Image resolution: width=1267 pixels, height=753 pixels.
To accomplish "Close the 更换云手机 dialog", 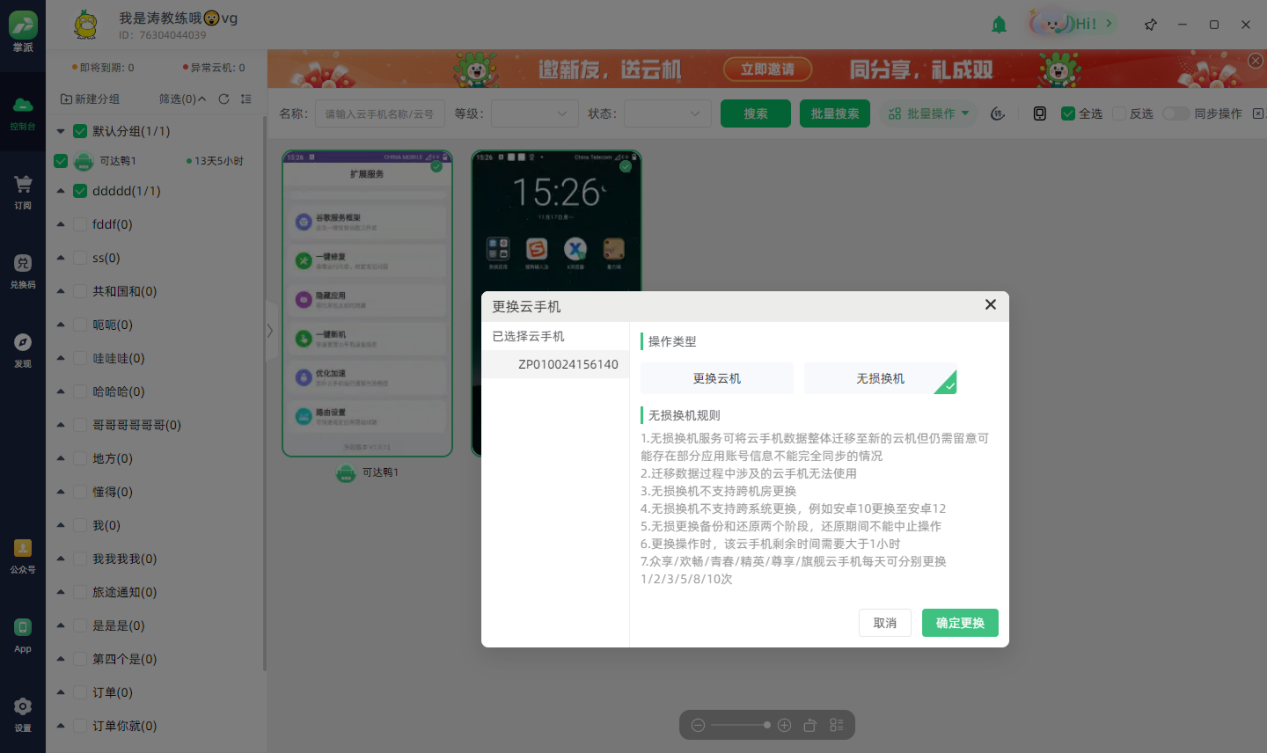I will [990, 305].
